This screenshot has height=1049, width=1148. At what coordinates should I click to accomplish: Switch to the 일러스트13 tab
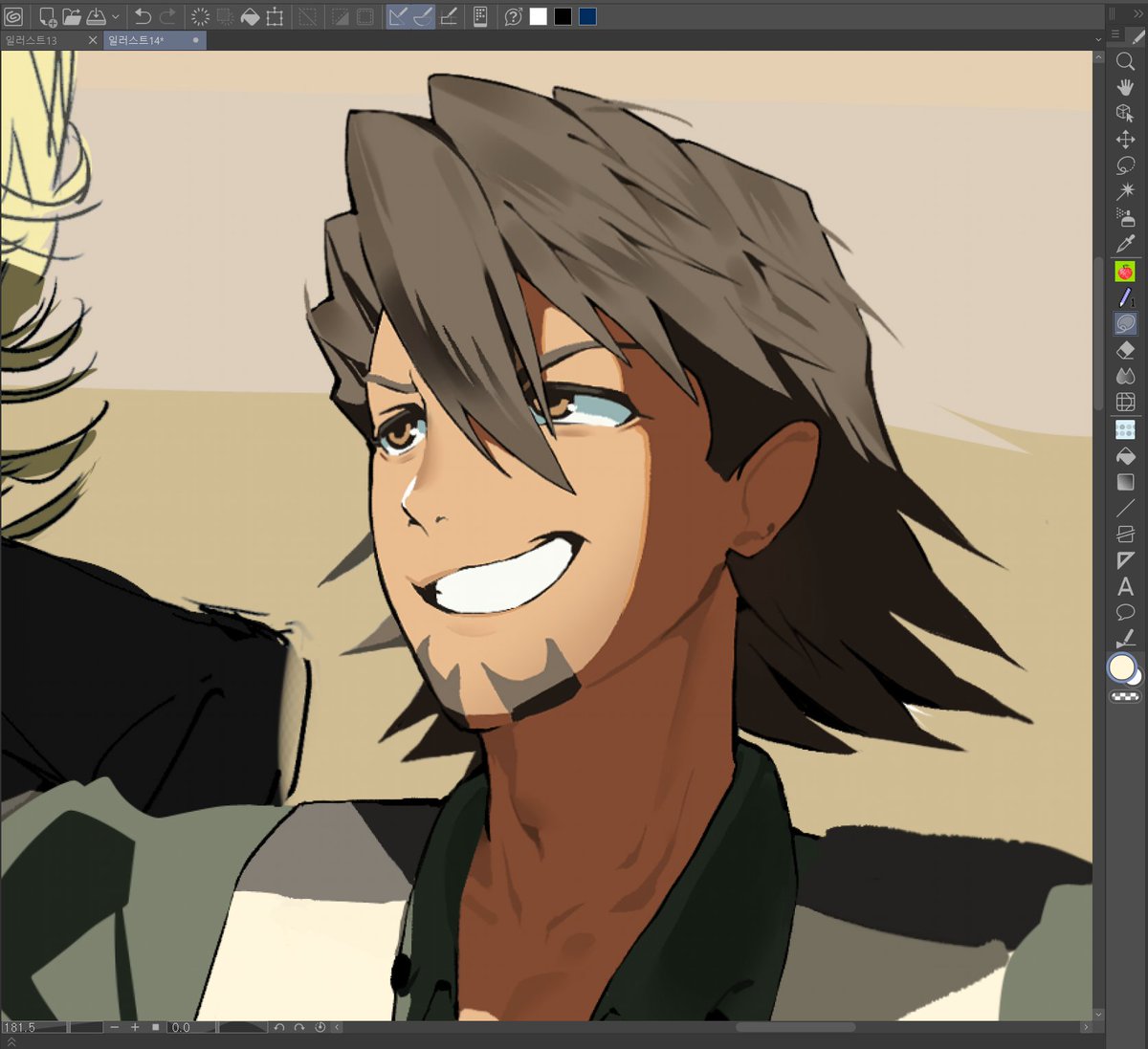32,40
